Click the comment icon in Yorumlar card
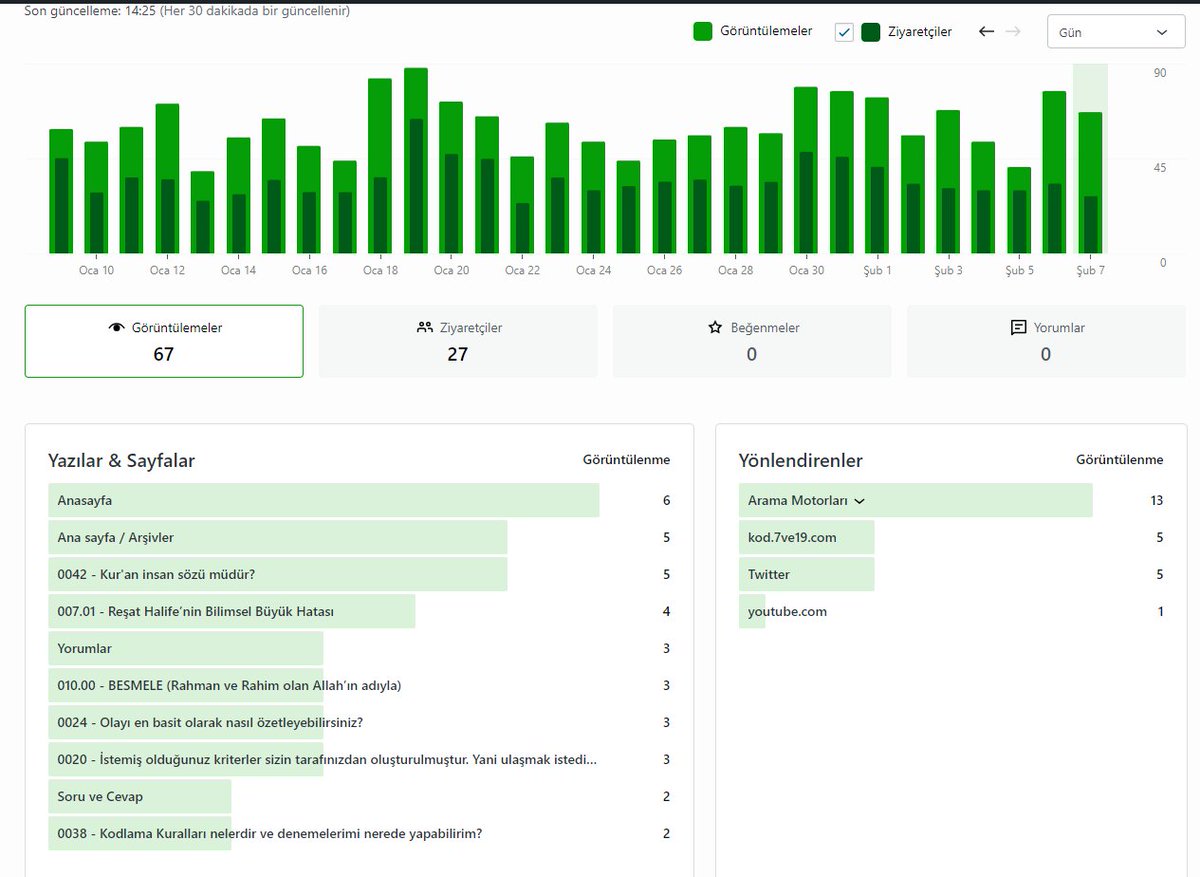1200x877 pixels. [x=1019, y=328]
